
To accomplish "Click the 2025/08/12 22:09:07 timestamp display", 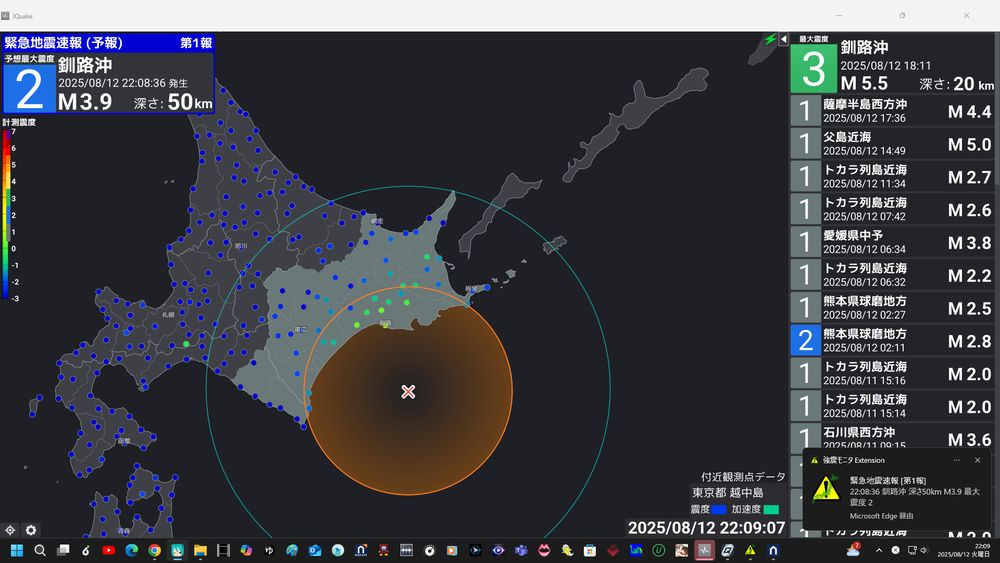I will point(707,528).
